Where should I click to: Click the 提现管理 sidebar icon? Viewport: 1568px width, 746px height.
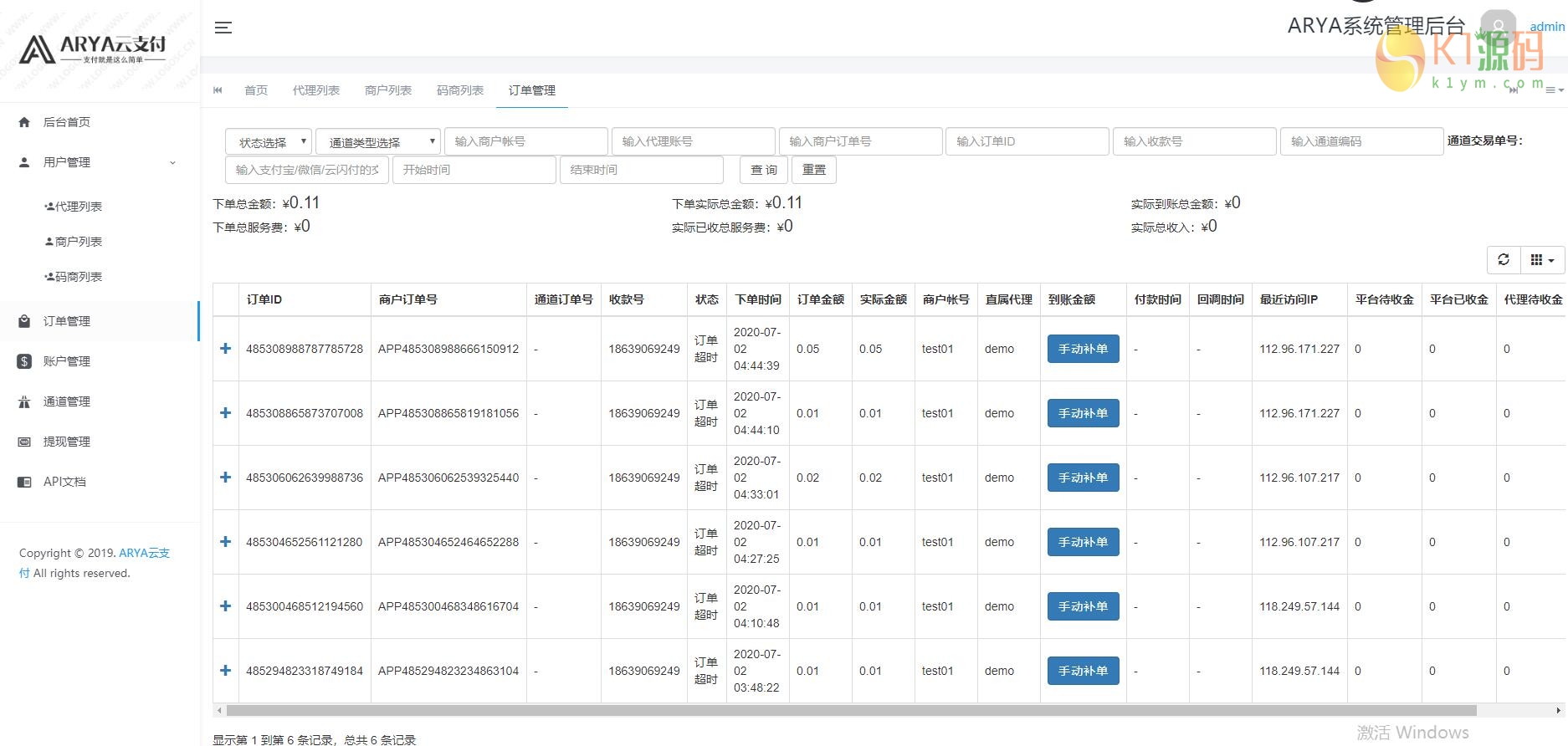[x=24, y=442]
